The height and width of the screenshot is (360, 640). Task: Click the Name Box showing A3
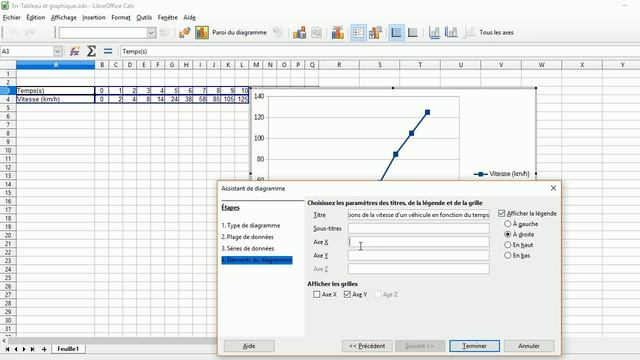tap(27, 51)
